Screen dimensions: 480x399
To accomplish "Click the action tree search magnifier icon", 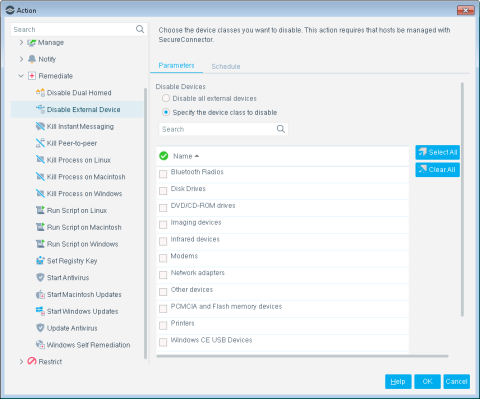I will [x=140, y=29].
